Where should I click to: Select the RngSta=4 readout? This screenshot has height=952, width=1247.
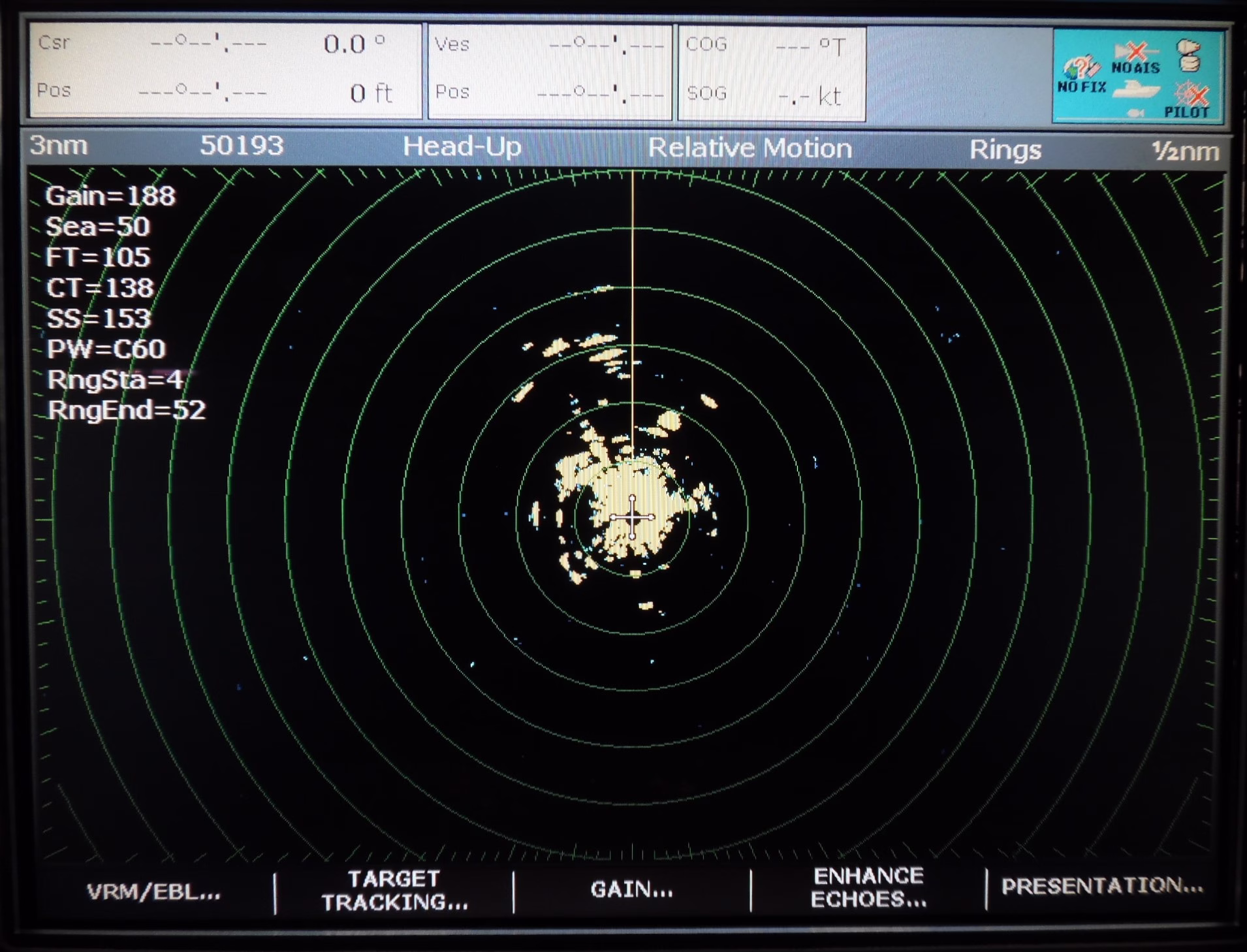coord(116,380)
